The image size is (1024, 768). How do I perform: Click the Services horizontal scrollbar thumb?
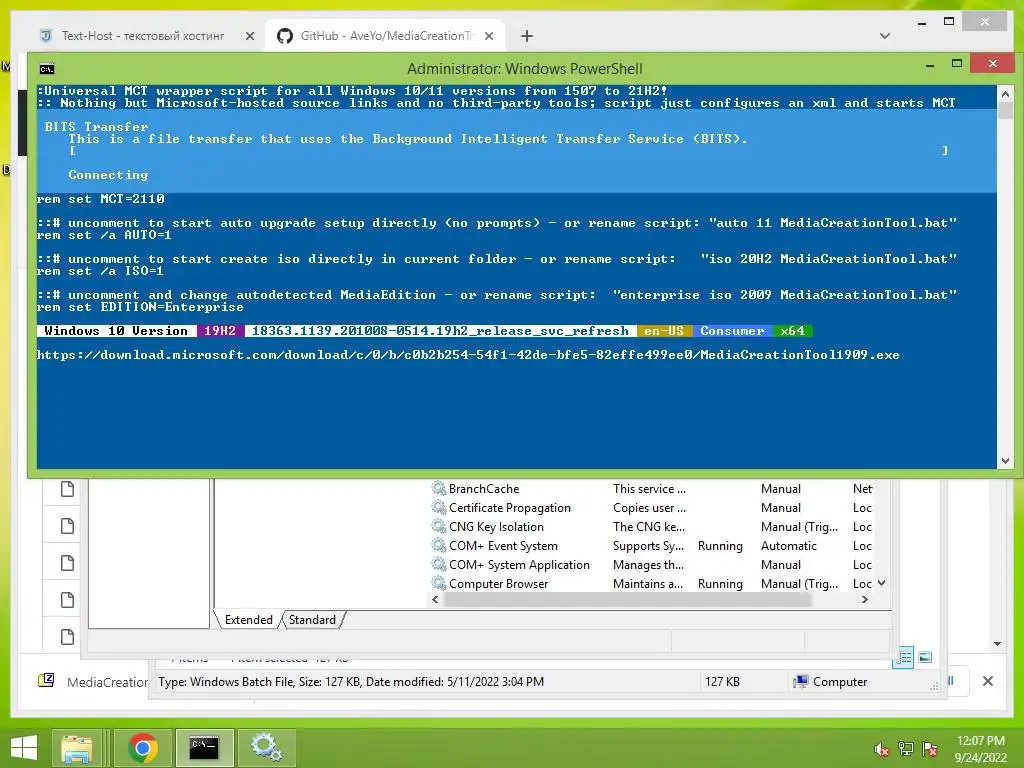(627, 600)
